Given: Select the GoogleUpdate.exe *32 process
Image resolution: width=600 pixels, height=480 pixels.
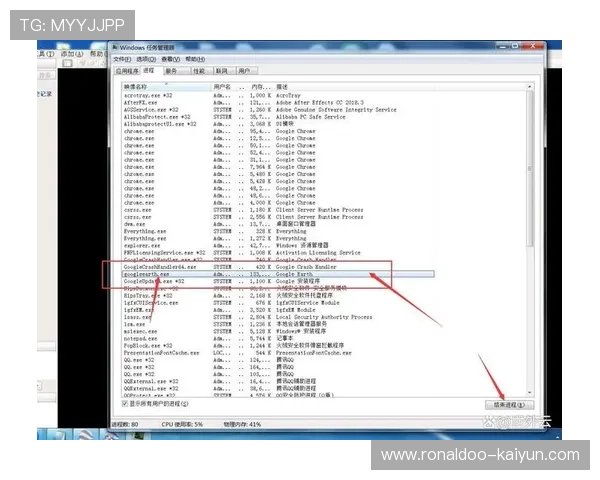Looking at the screenshot, I should coord(278,281).
